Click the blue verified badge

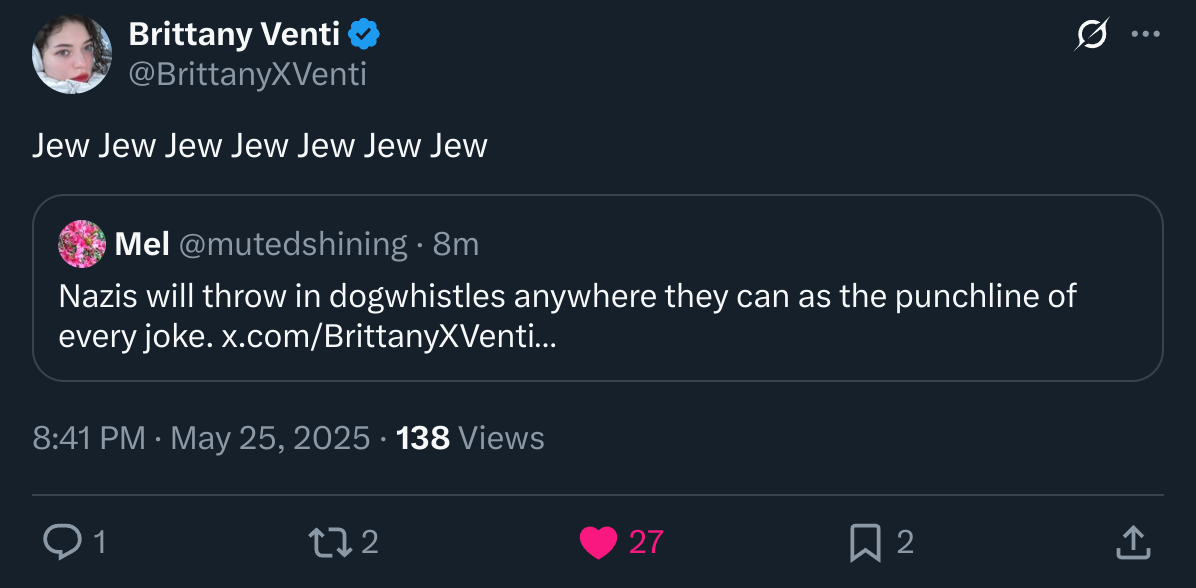tap(365, 34)
